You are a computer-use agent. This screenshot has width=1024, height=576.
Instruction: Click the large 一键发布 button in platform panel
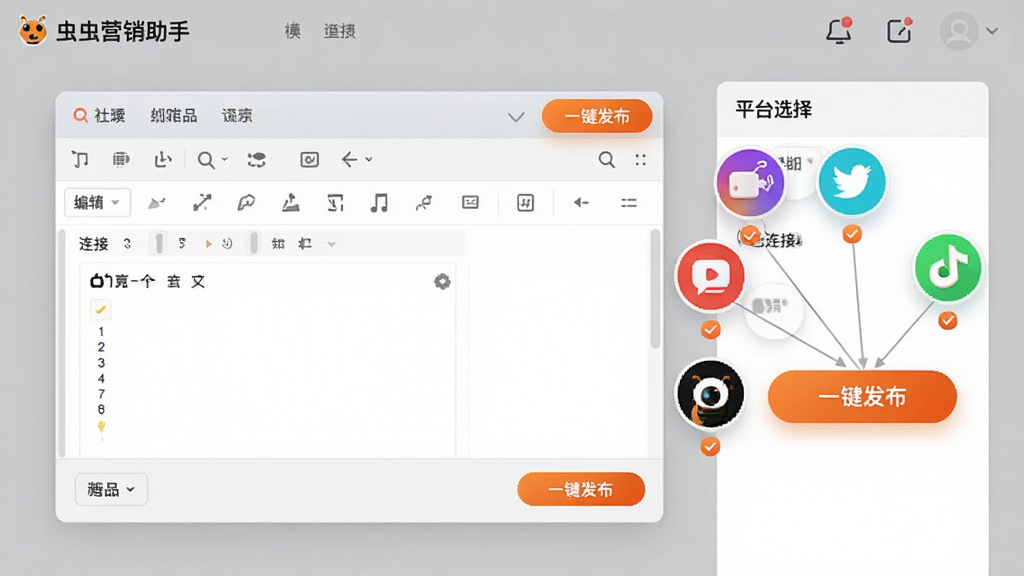click(x=862, y=396)
